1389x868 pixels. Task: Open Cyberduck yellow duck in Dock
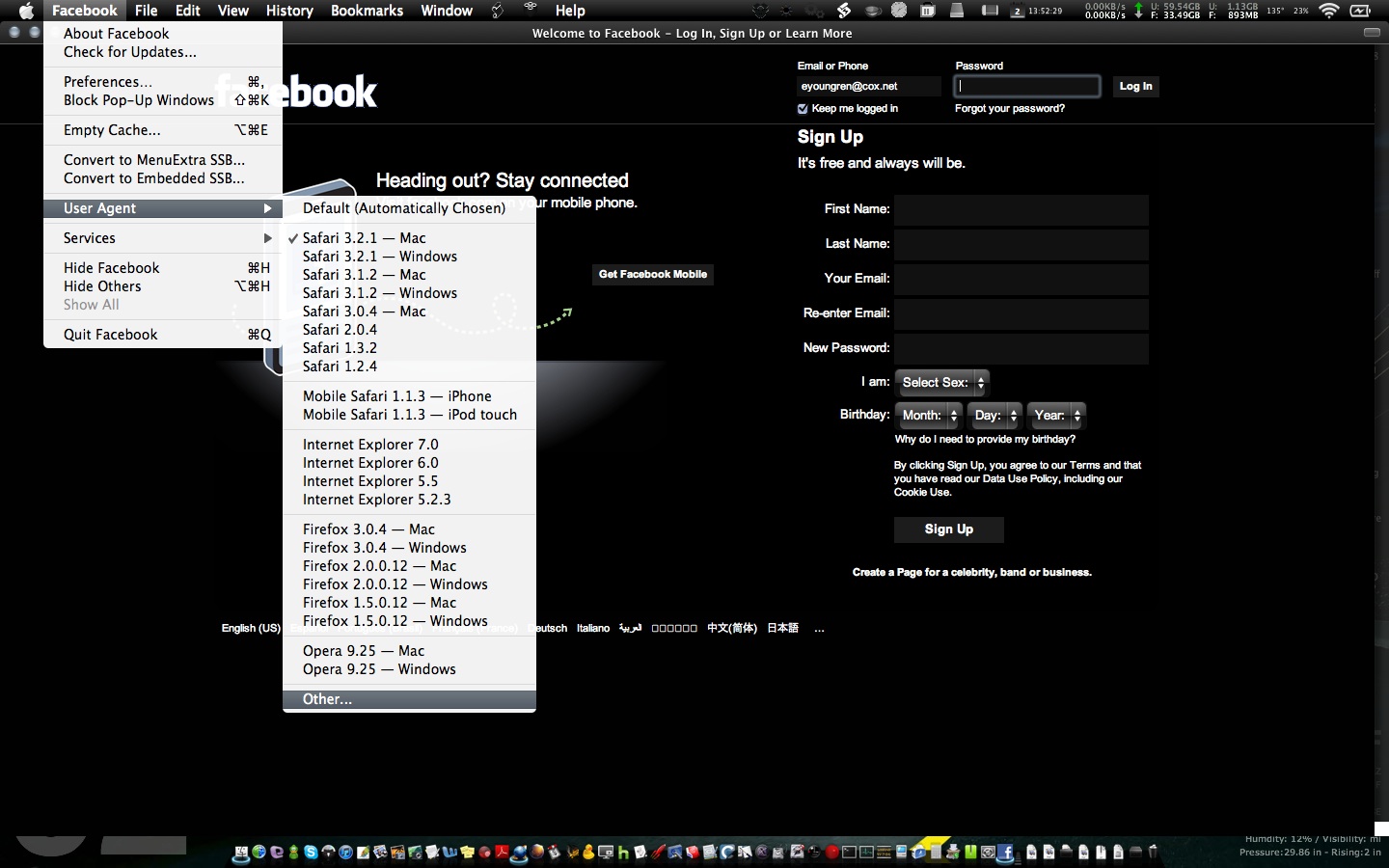click(588, 853)
